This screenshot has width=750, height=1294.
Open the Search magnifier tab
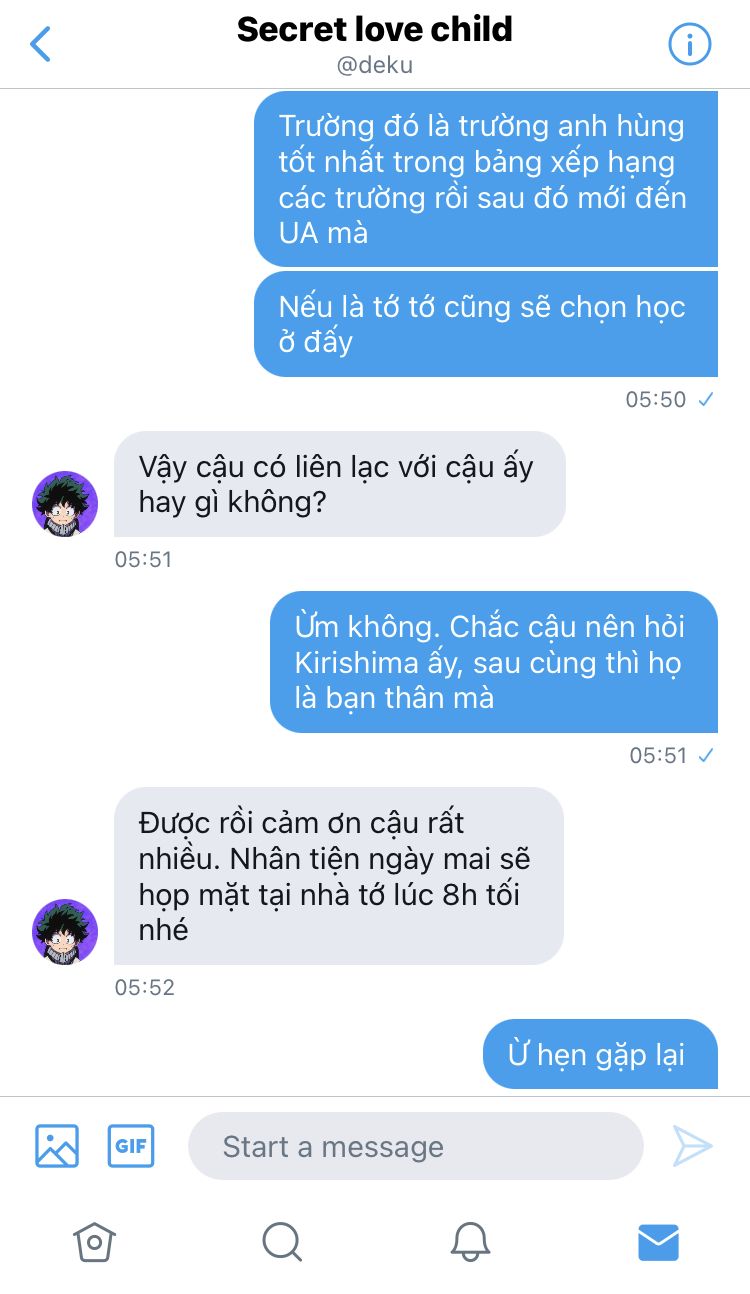(x=282, y=1242)
